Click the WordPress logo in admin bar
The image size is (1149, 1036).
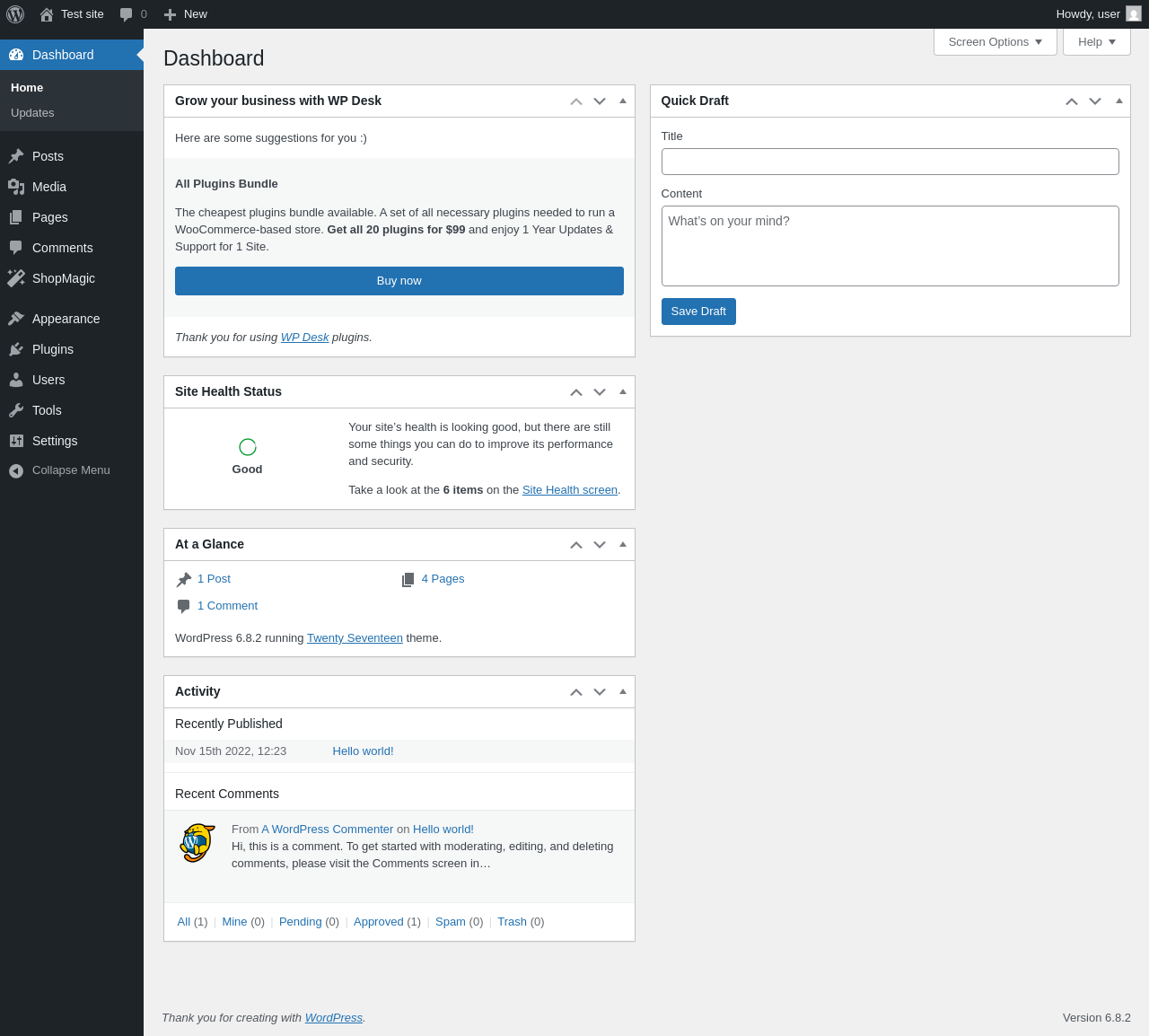[x=15, y=14]
